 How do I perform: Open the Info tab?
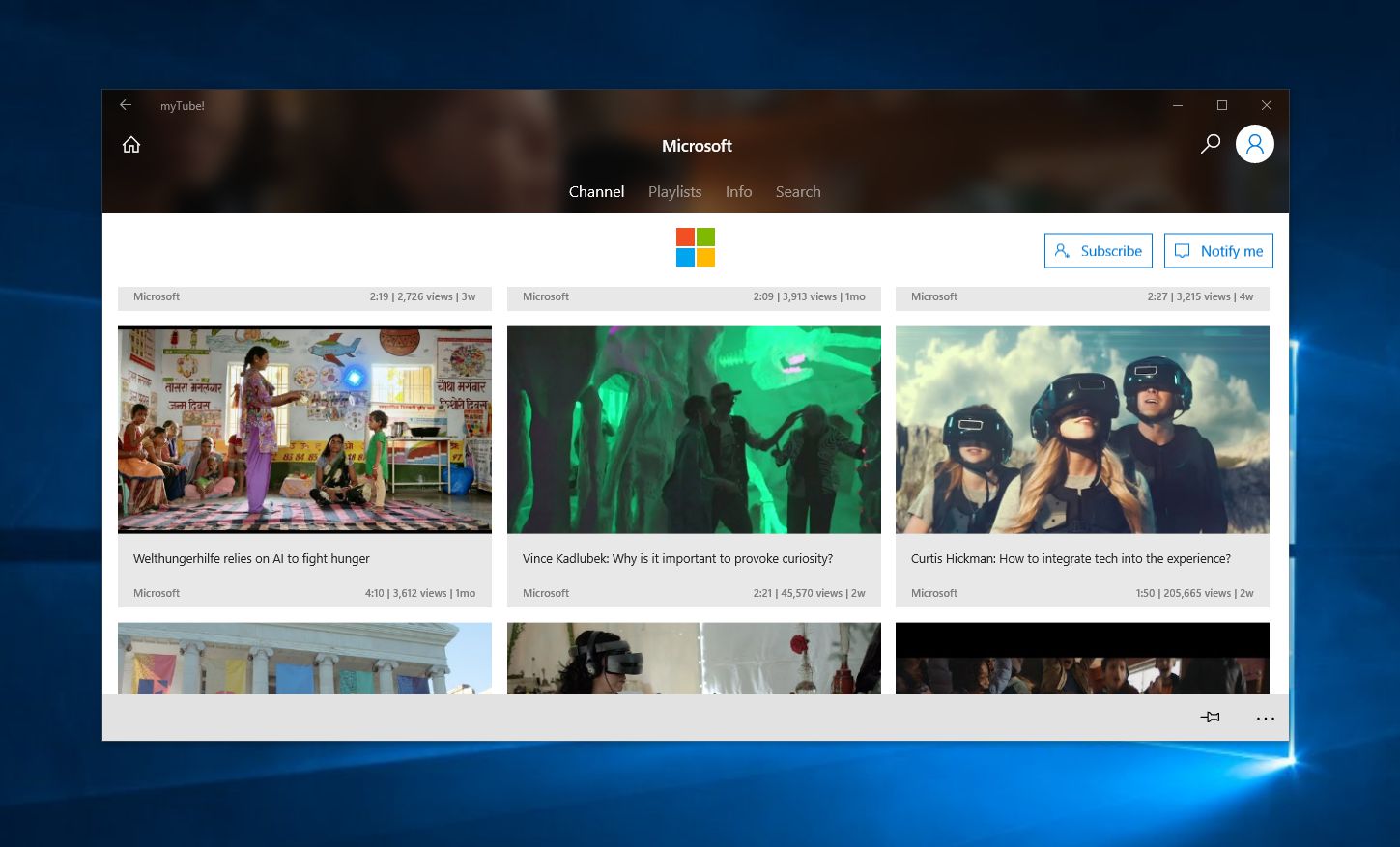click(x=738, y=192)
